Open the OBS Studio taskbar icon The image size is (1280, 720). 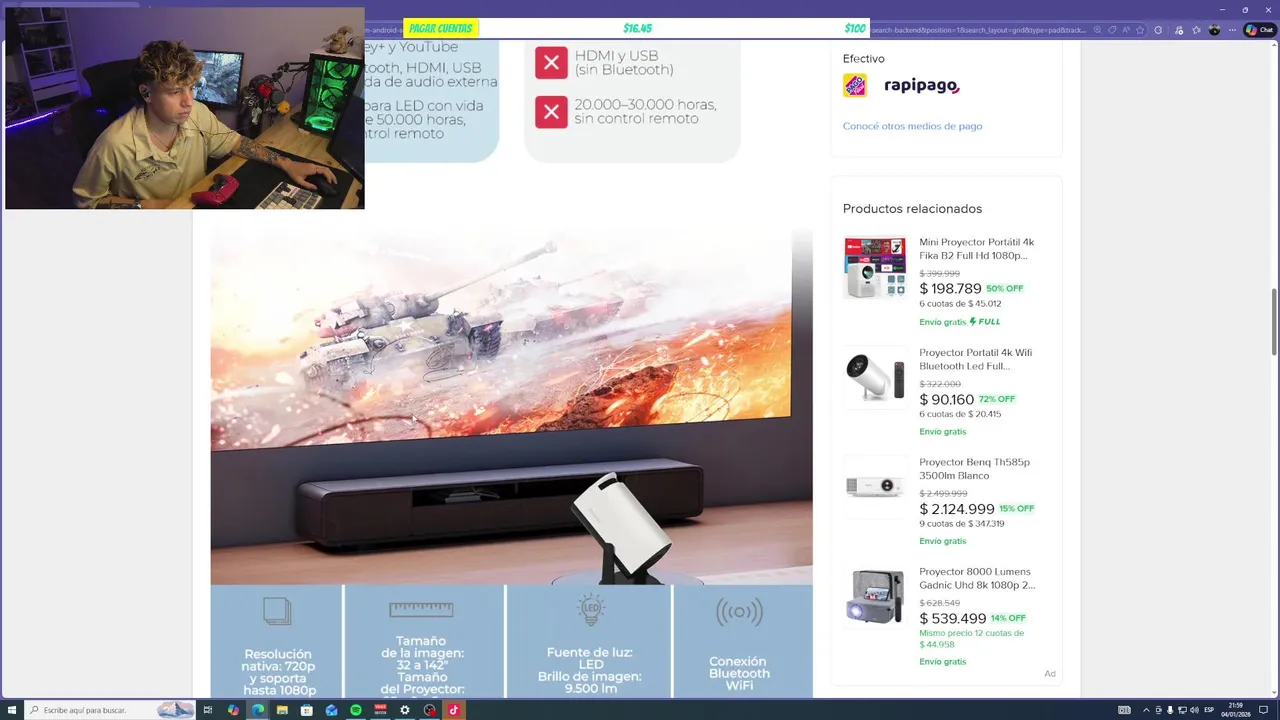[430, 710]
